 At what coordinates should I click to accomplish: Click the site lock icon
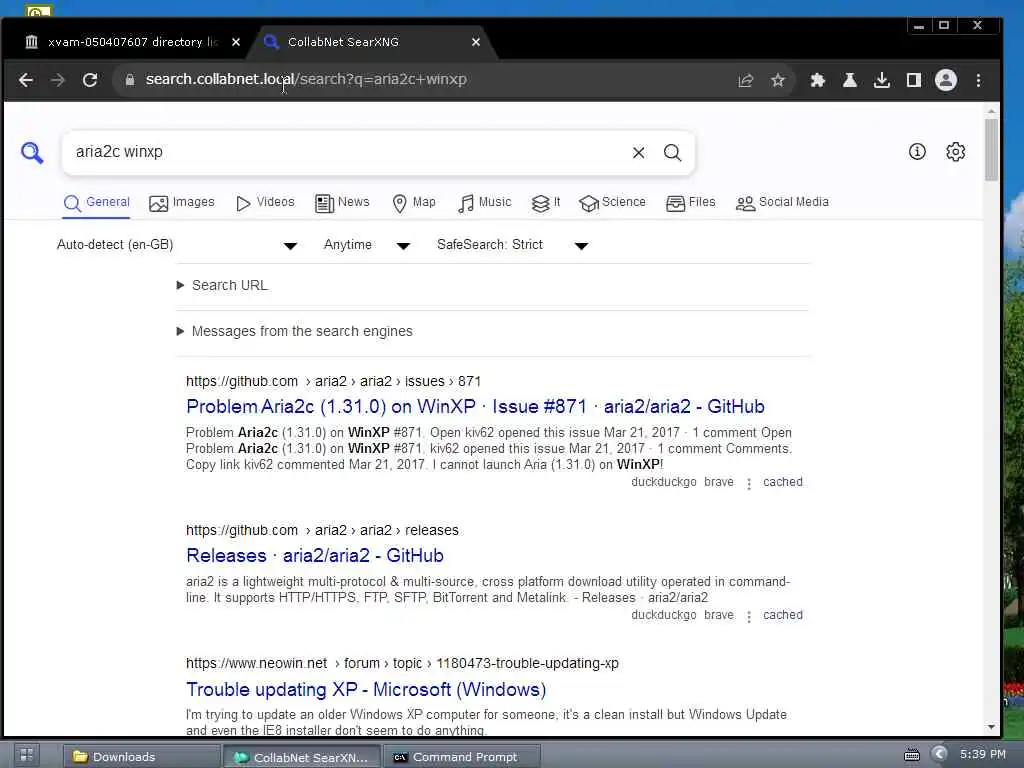[130, 80]
